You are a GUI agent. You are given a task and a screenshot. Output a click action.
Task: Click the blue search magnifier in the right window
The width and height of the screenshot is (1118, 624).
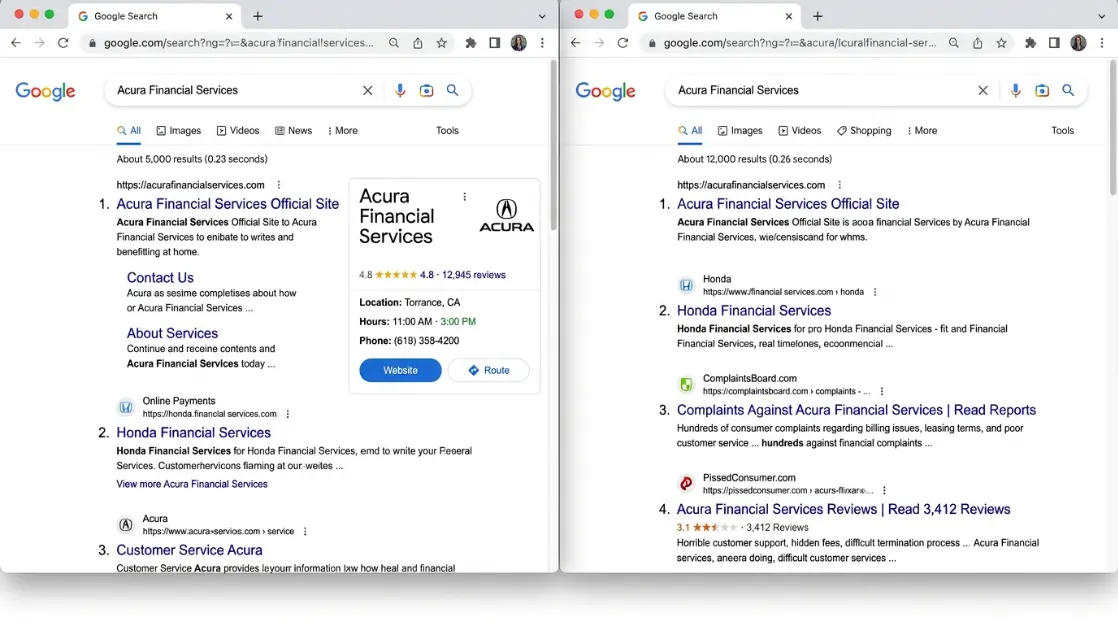pos(1067,91)
